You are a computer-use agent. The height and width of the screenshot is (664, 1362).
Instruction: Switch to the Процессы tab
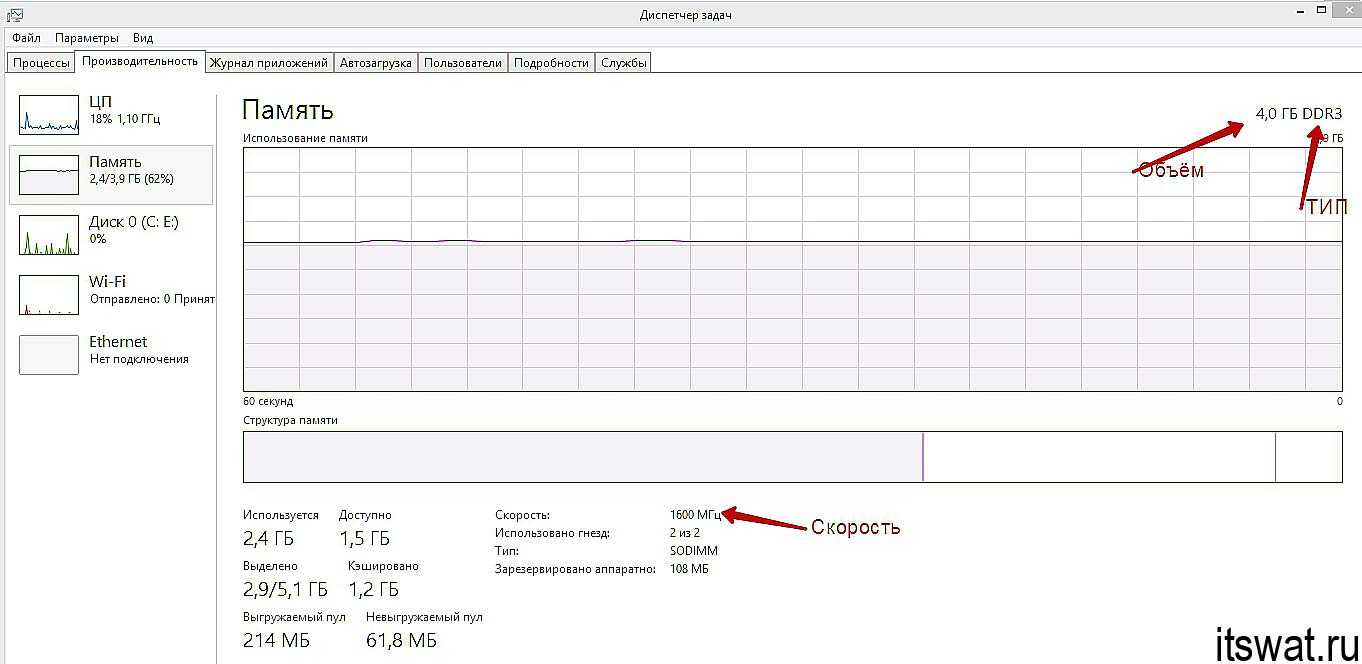(x=41, y=63)
